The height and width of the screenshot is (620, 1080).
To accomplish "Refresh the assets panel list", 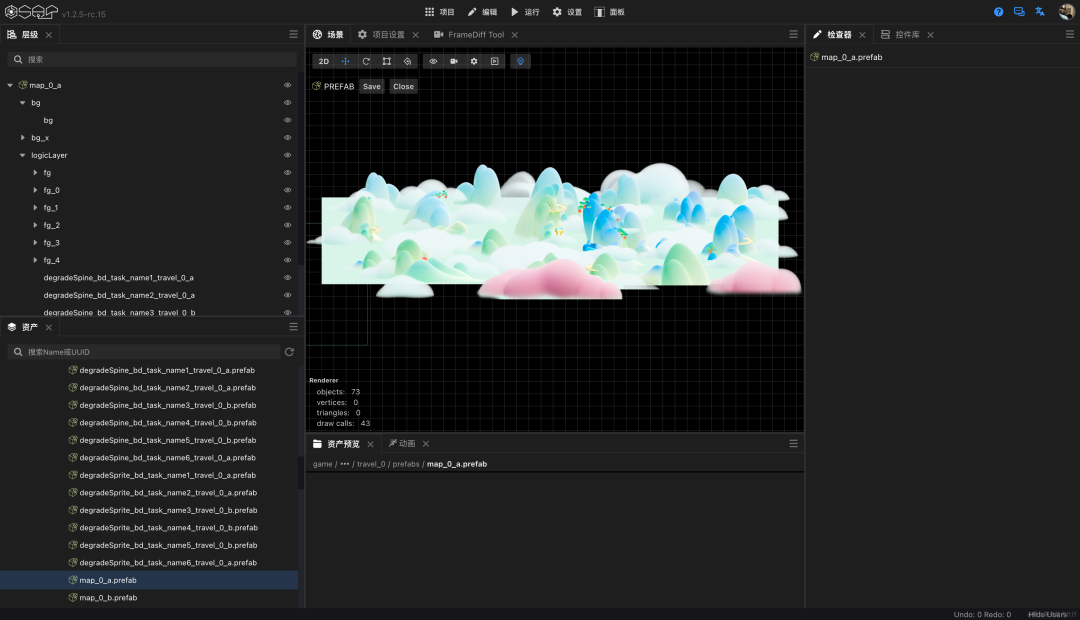I will point(289,352).
